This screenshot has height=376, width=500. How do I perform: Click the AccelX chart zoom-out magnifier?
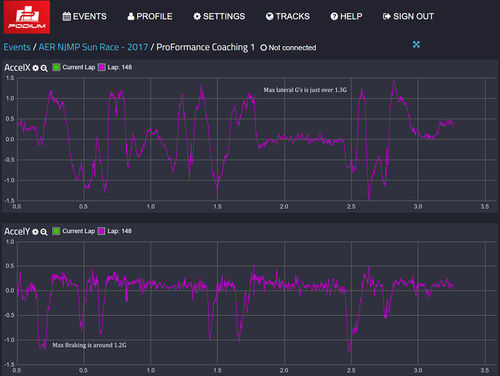coord(44,68)
